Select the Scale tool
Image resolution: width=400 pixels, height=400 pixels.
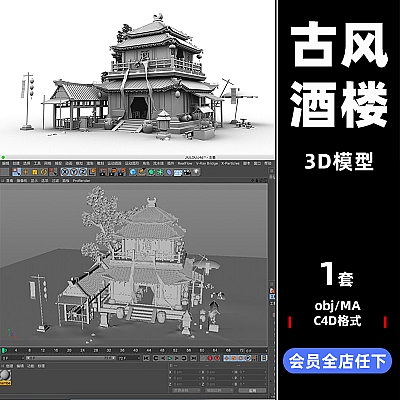tap(34, 172)
